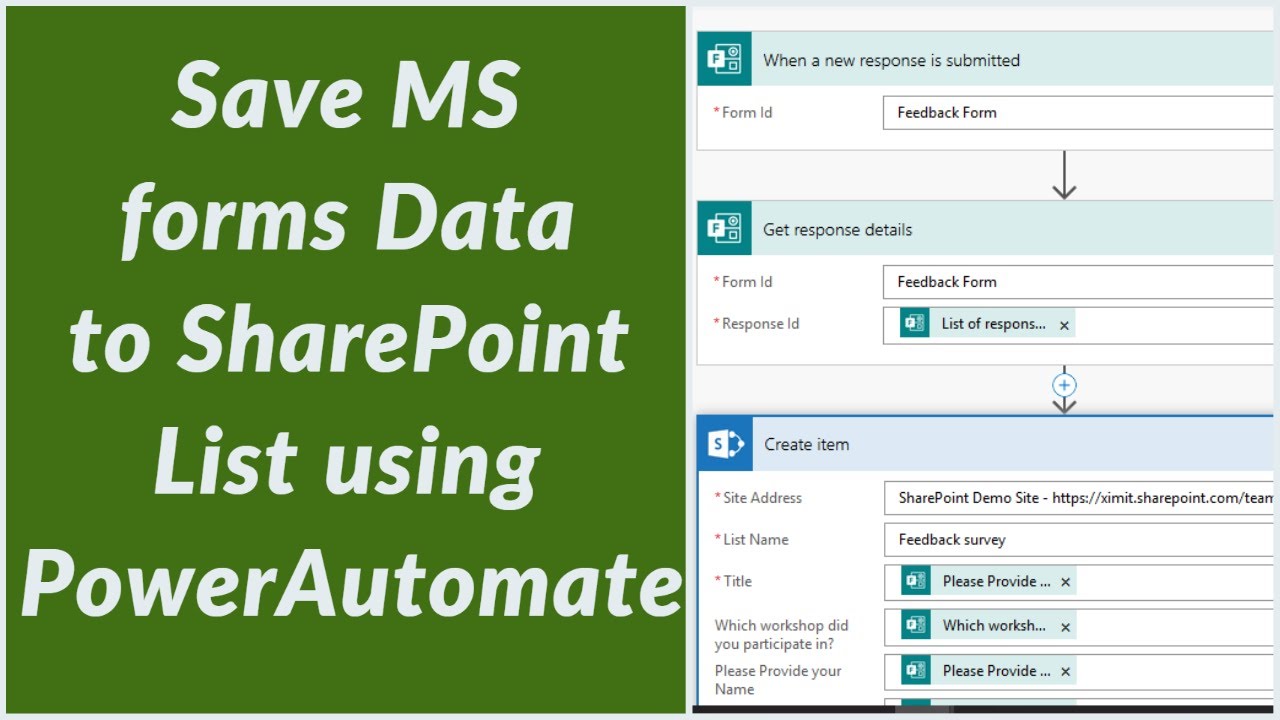
Task: Click the plus icon to insert a new step
Action: click(1063, 385)
